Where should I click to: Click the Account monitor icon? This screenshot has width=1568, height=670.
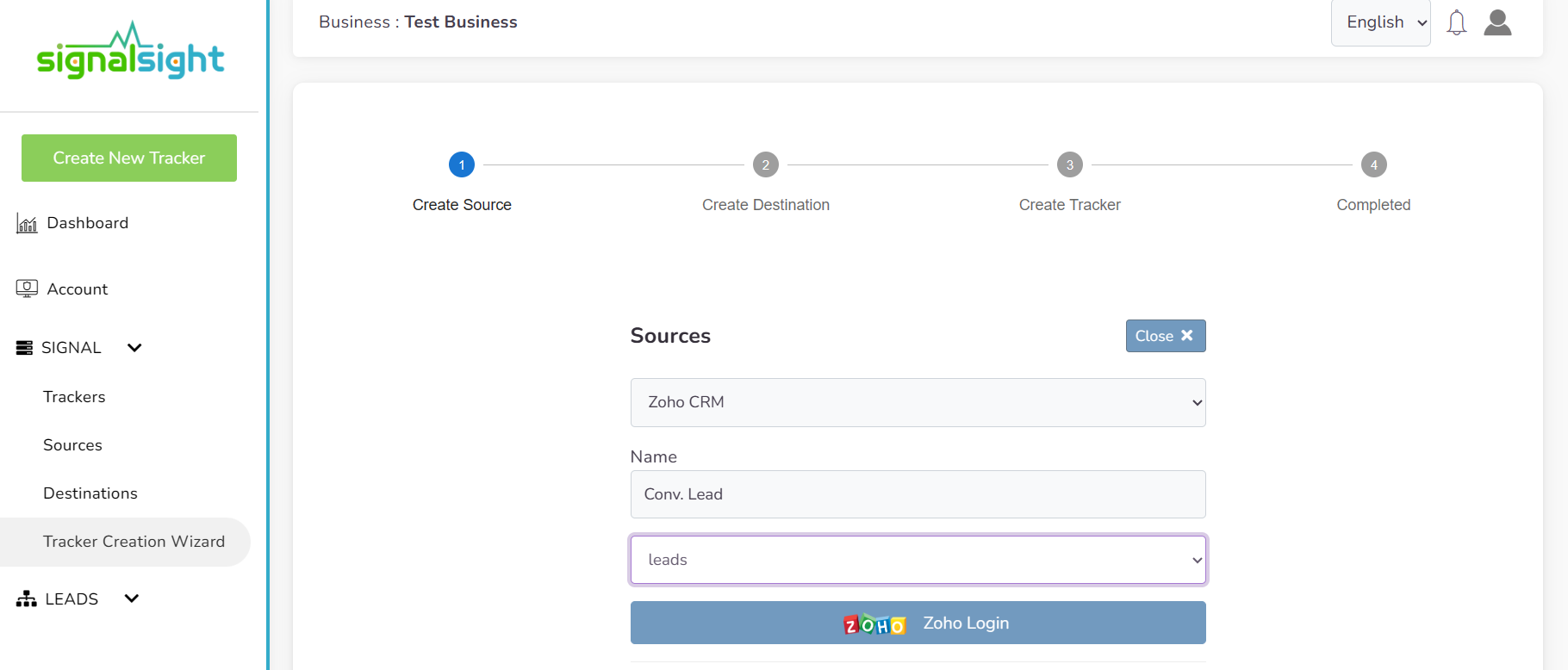coord(27,288)
